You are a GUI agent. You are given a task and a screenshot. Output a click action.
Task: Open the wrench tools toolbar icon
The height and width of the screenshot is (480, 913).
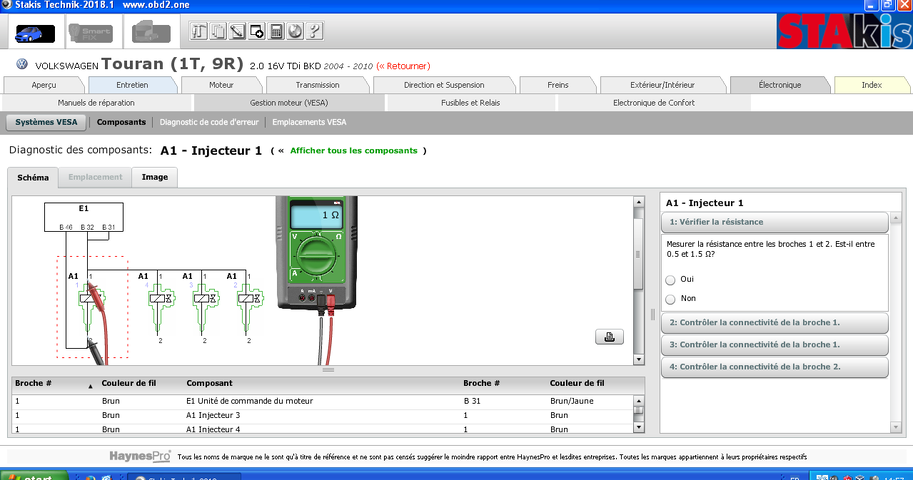(x=199, y=31)
